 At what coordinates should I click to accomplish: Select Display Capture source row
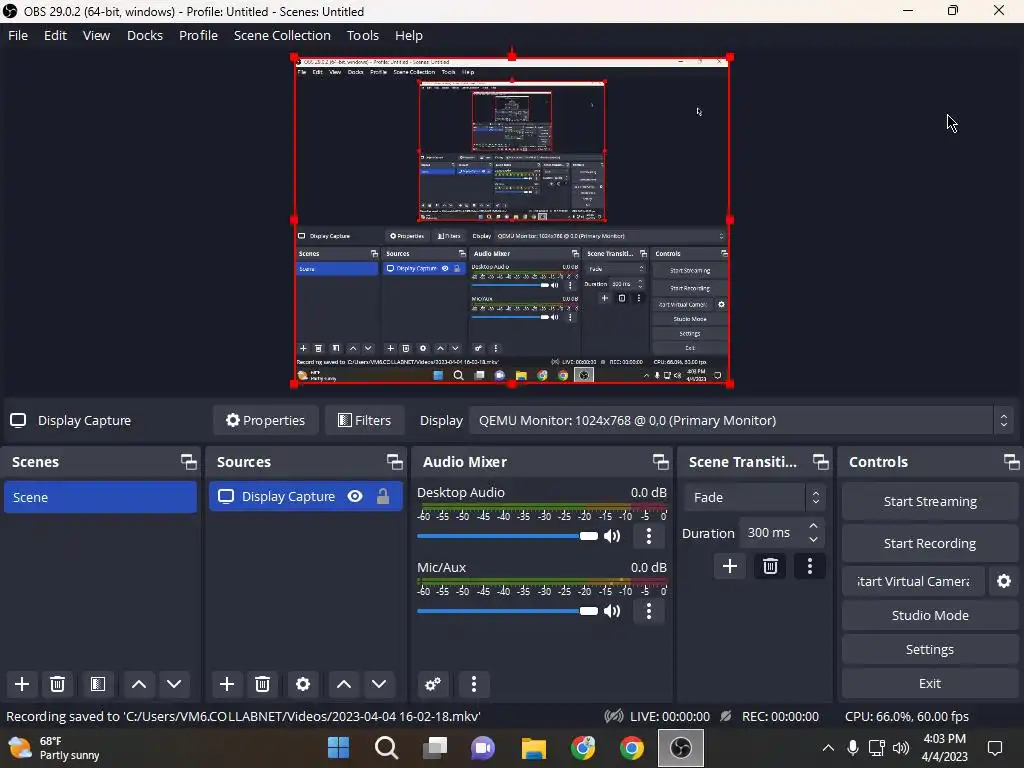click(306, 496)
